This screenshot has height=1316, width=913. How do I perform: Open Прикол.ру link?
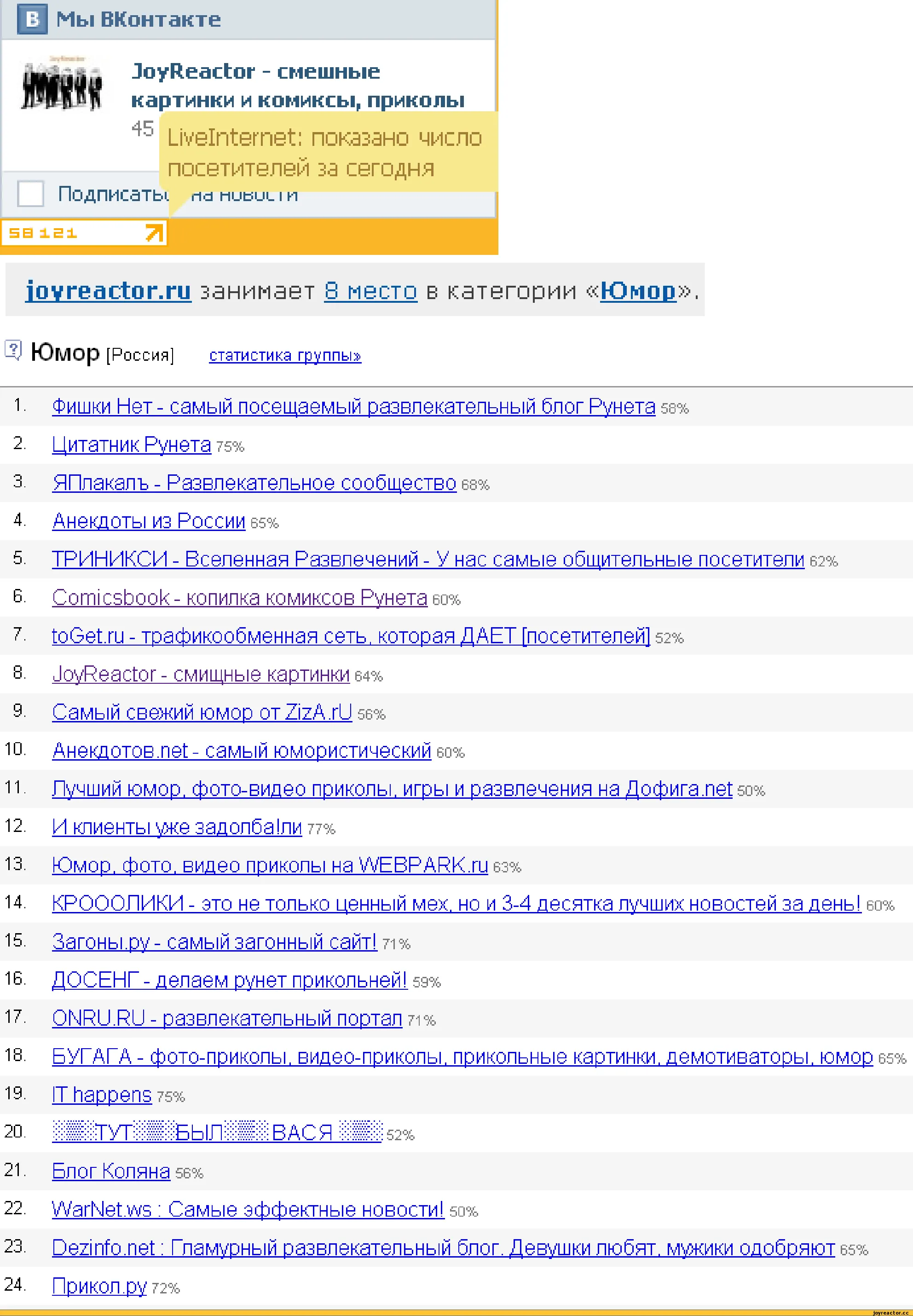click(99, 1286)
